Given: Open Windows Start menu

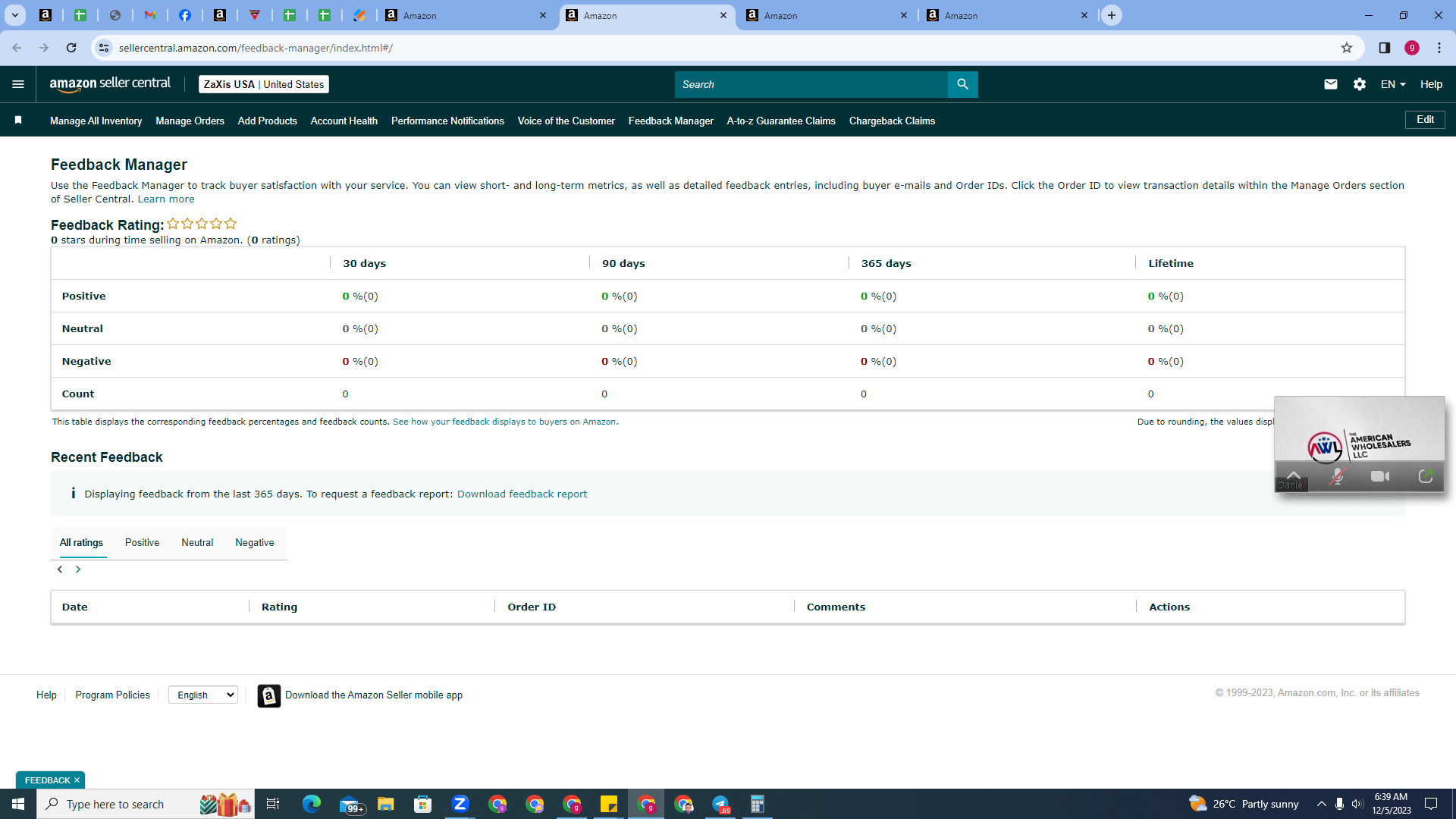Looking at the screenshot, I should [18, 804].
